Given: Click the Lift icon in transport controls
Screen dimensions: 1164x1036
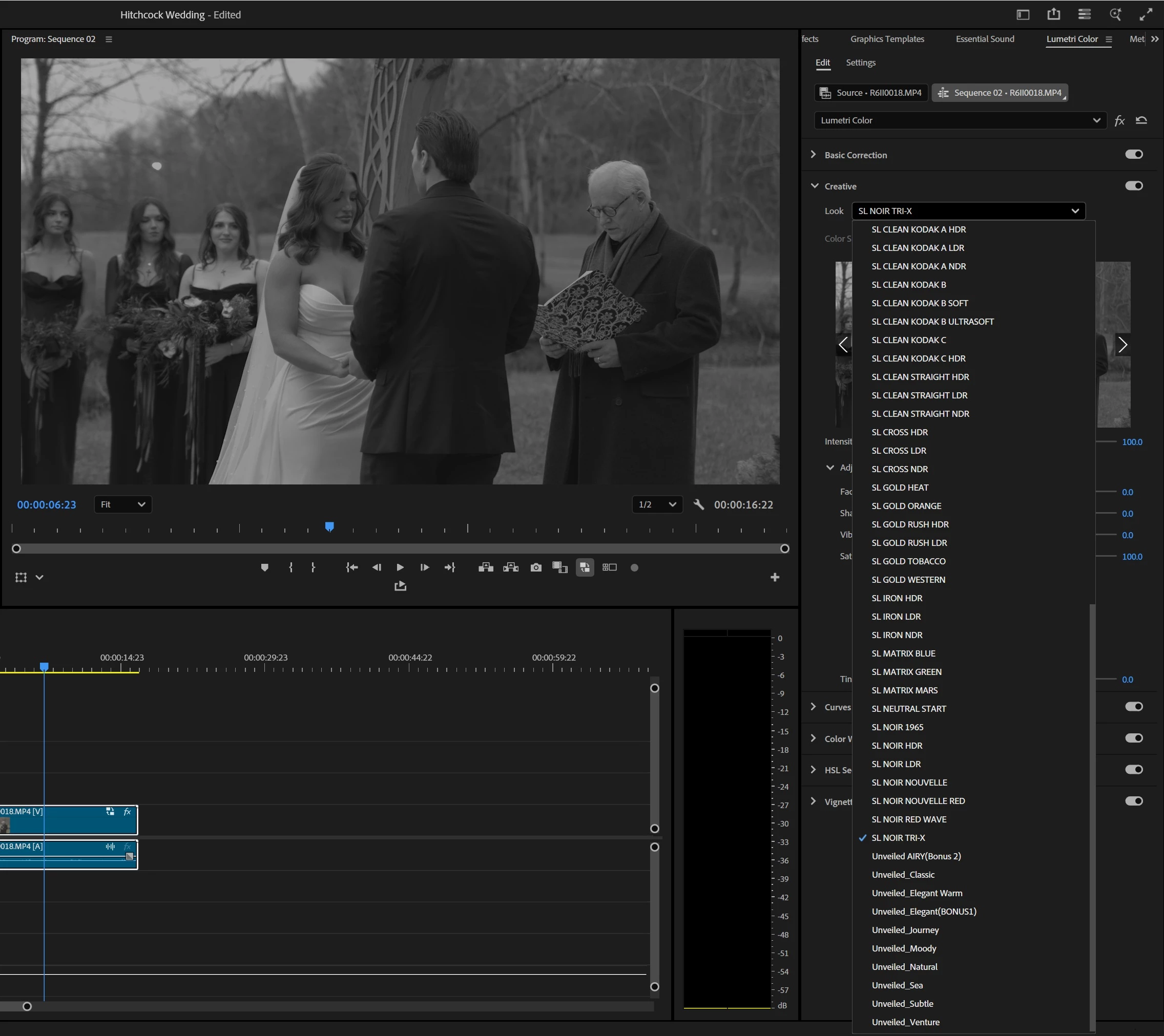Looking at the screenshot, I should pos(486,567).
